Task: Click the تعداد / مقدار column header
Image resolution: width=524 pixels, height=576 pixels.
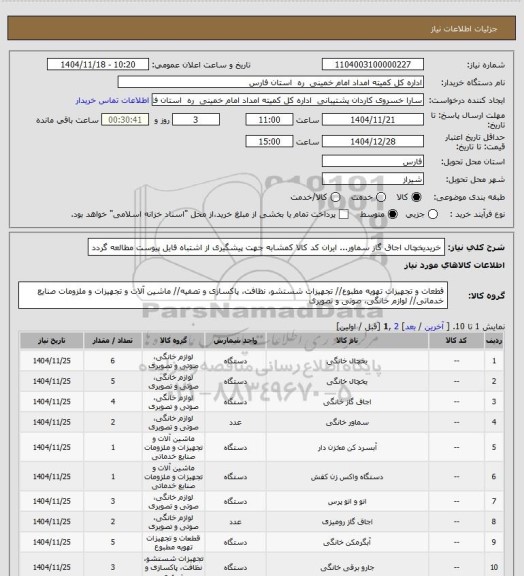Action: [x=113, y=341]
